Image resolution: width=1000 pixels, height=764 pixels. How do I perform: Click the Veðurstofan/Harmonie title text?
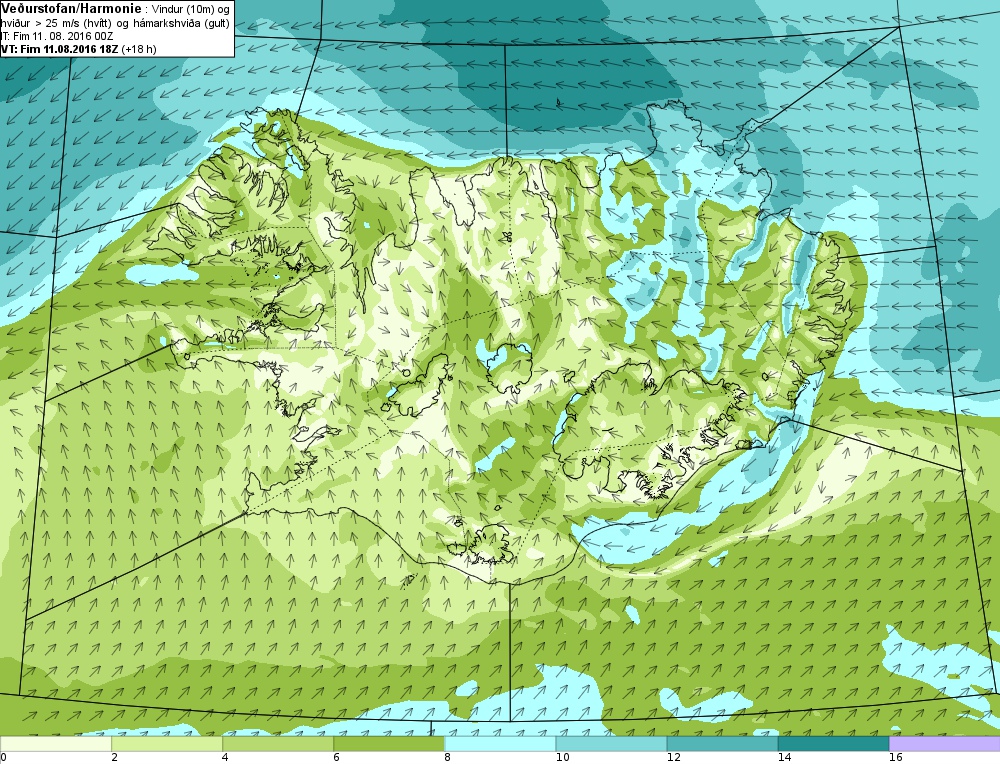(72, 8)
